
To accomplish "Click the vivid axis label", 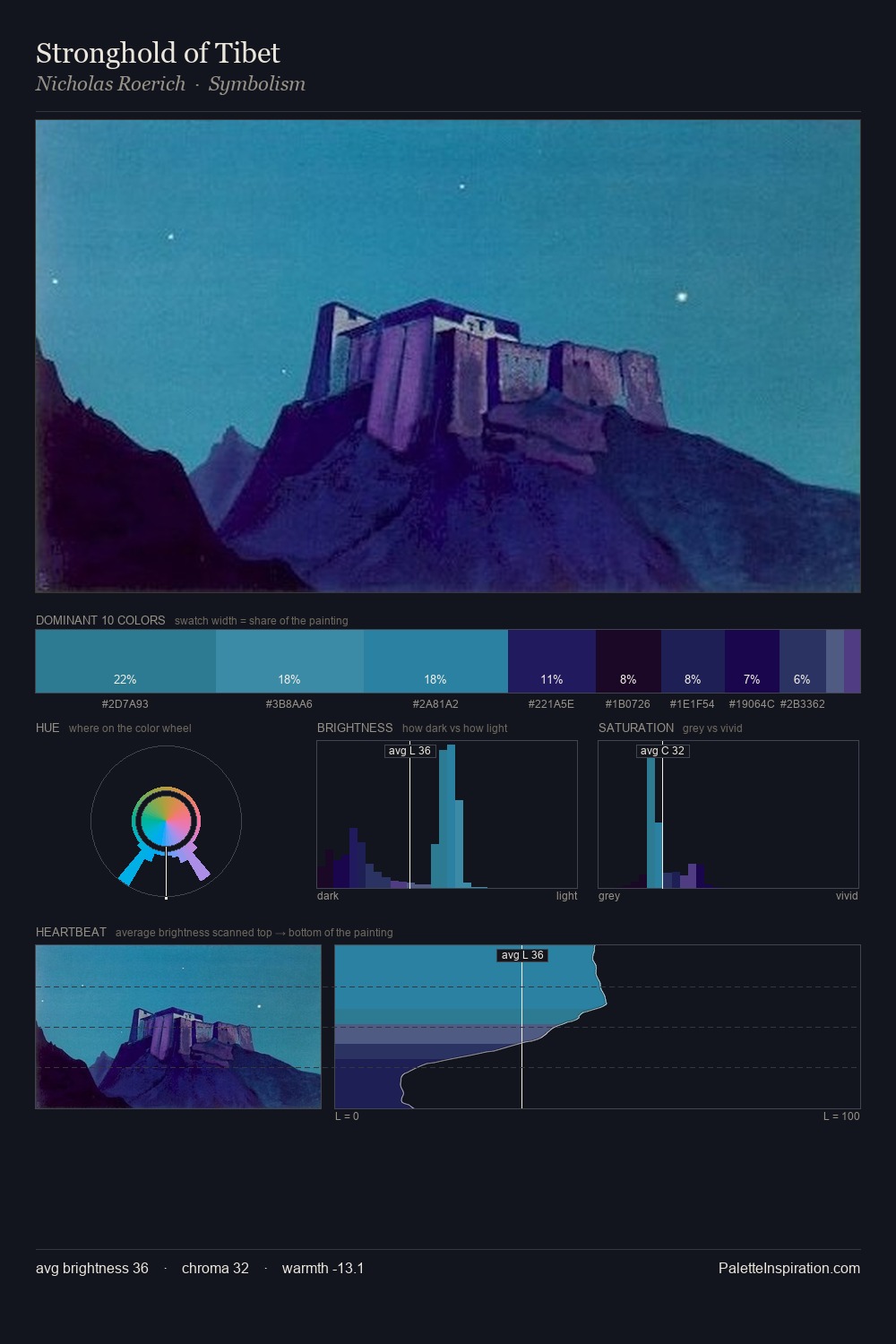I will [x=847, y=896].
